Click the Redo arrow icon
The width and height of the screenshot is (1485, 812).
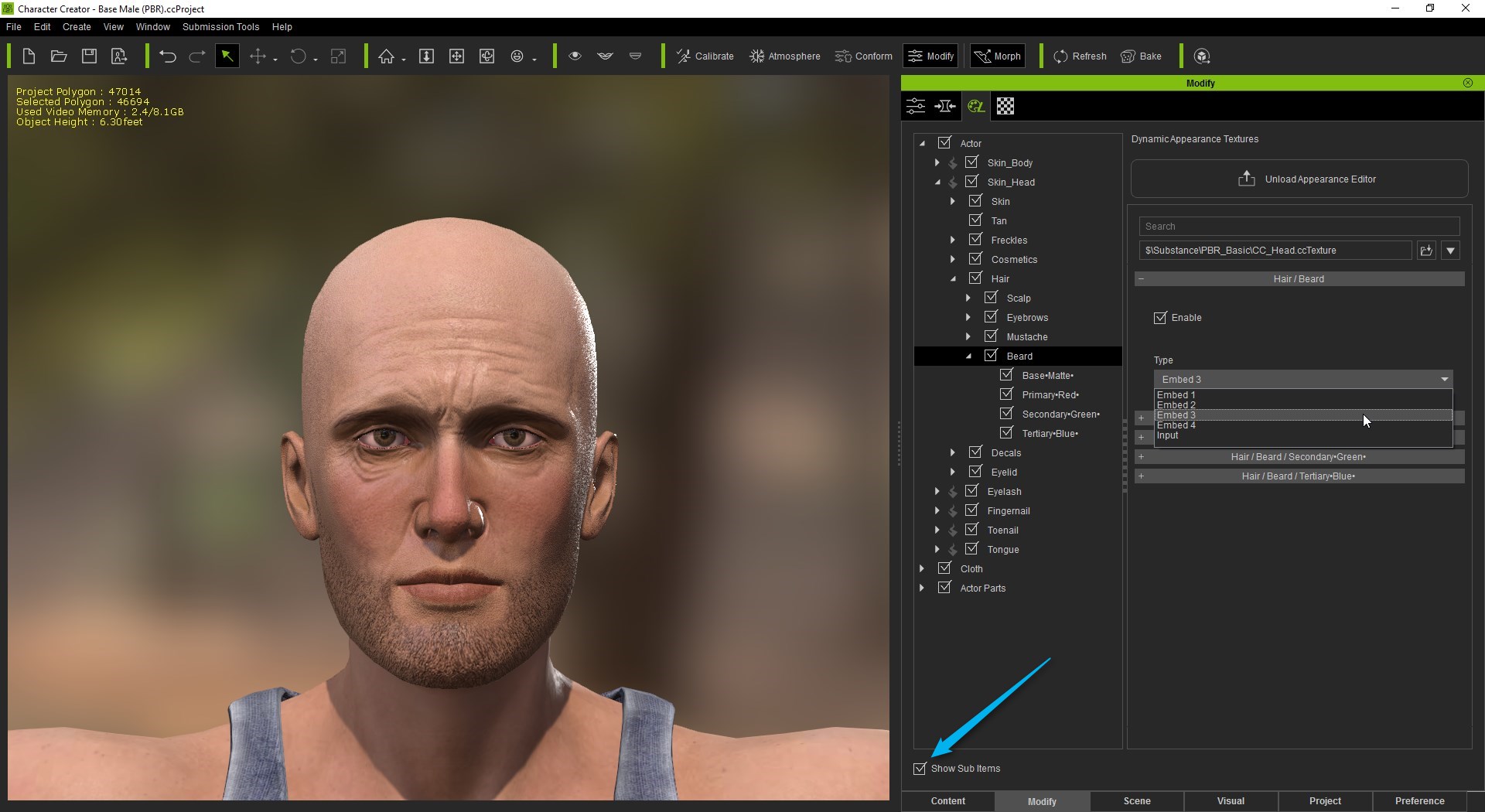197,56
